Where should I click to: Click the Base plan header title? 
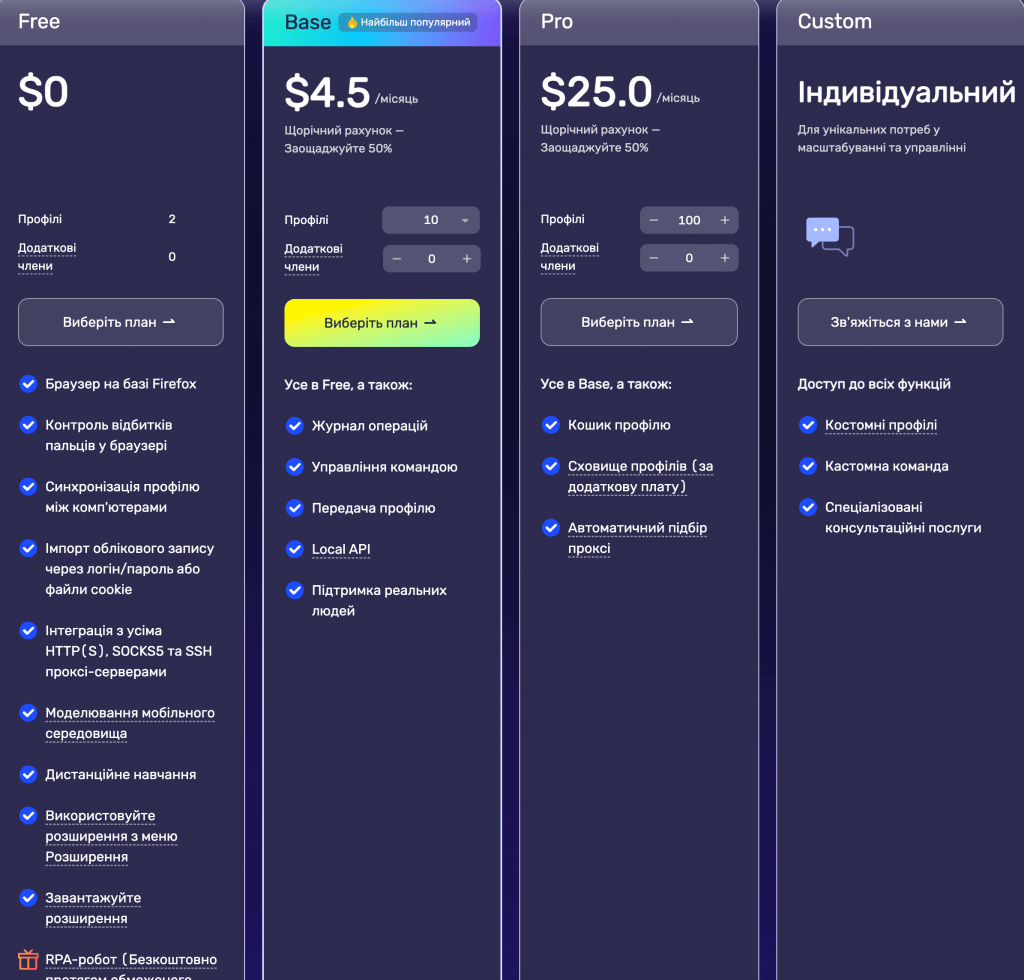(x=308, y=22)
